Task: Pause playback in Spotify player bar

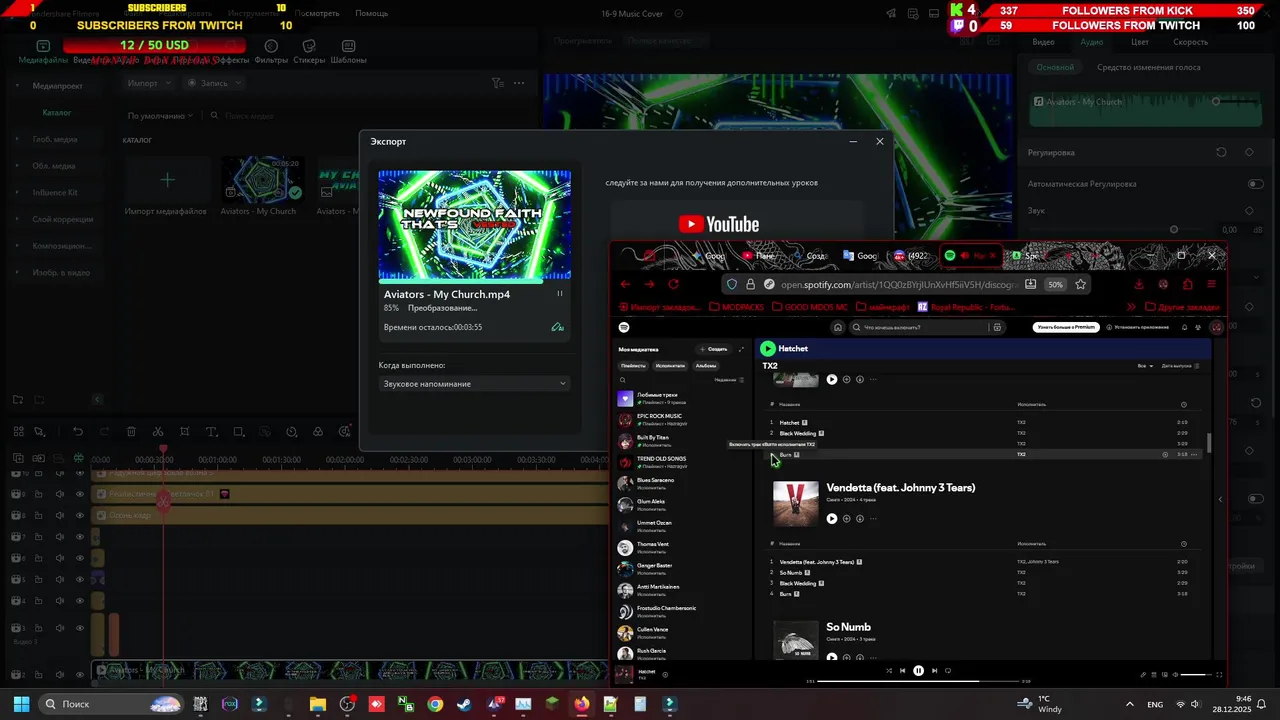Action: point(918,671)
